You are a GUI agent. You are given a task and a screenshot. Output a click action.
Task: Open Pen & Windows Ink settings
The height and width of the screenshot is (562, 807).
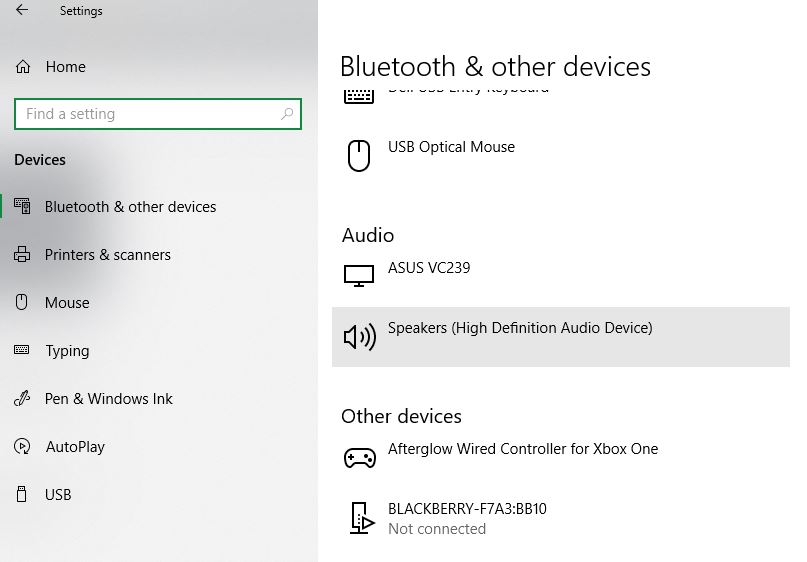pos(108,399)
